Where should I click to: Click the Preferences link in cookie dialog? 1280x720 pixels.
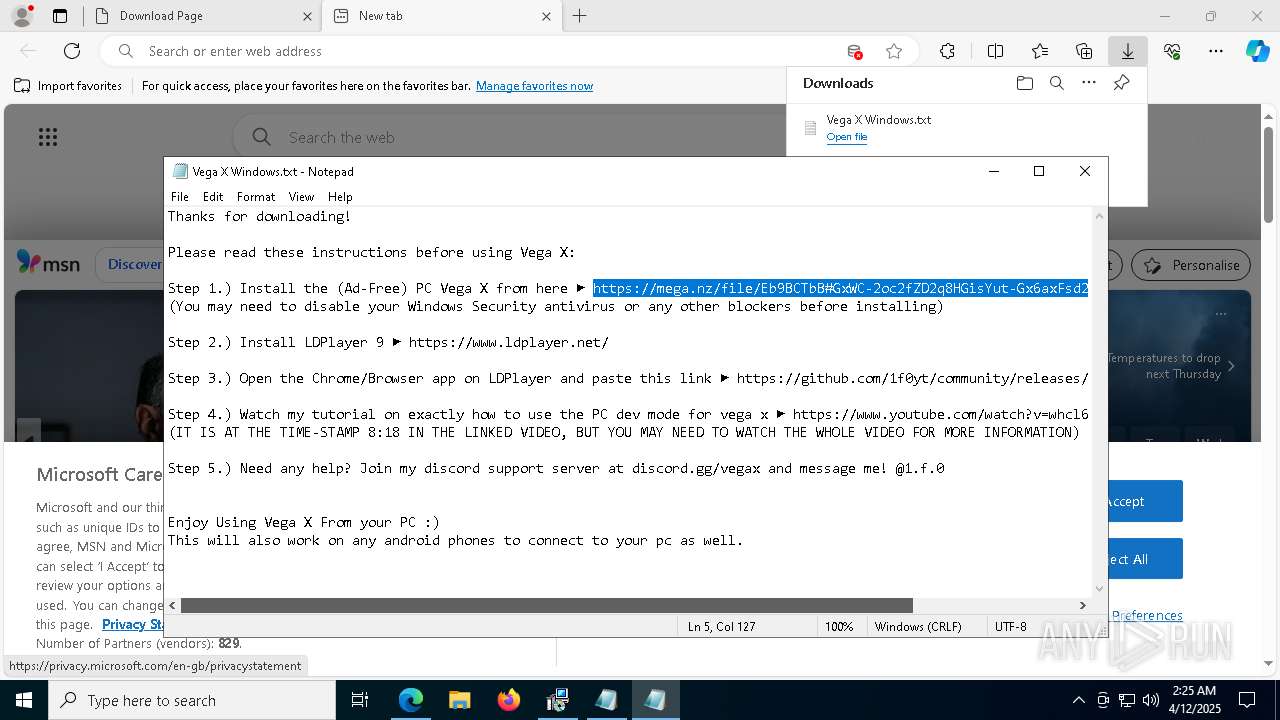tap(1147, 615)
